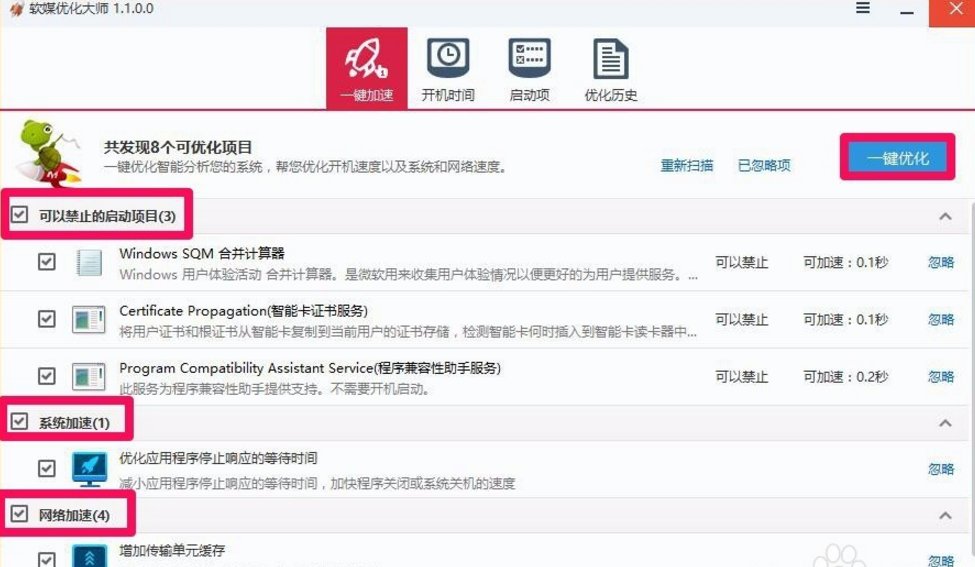Uncheck 增加传输单元缓存 checkbox
The width and height of the screenshot is (975, 567).
[x=47, y=559]
